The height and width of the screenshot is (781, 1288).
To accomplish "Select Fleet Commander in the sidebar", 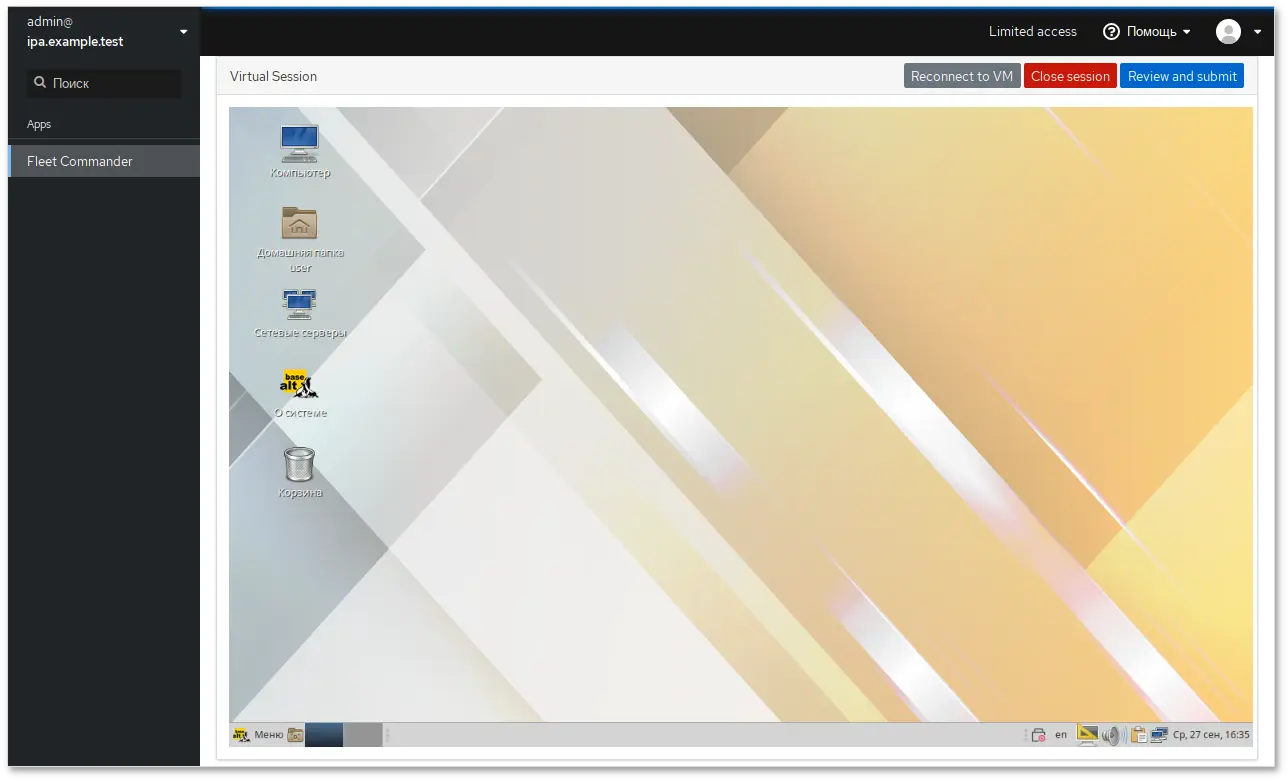I will 80,161.
